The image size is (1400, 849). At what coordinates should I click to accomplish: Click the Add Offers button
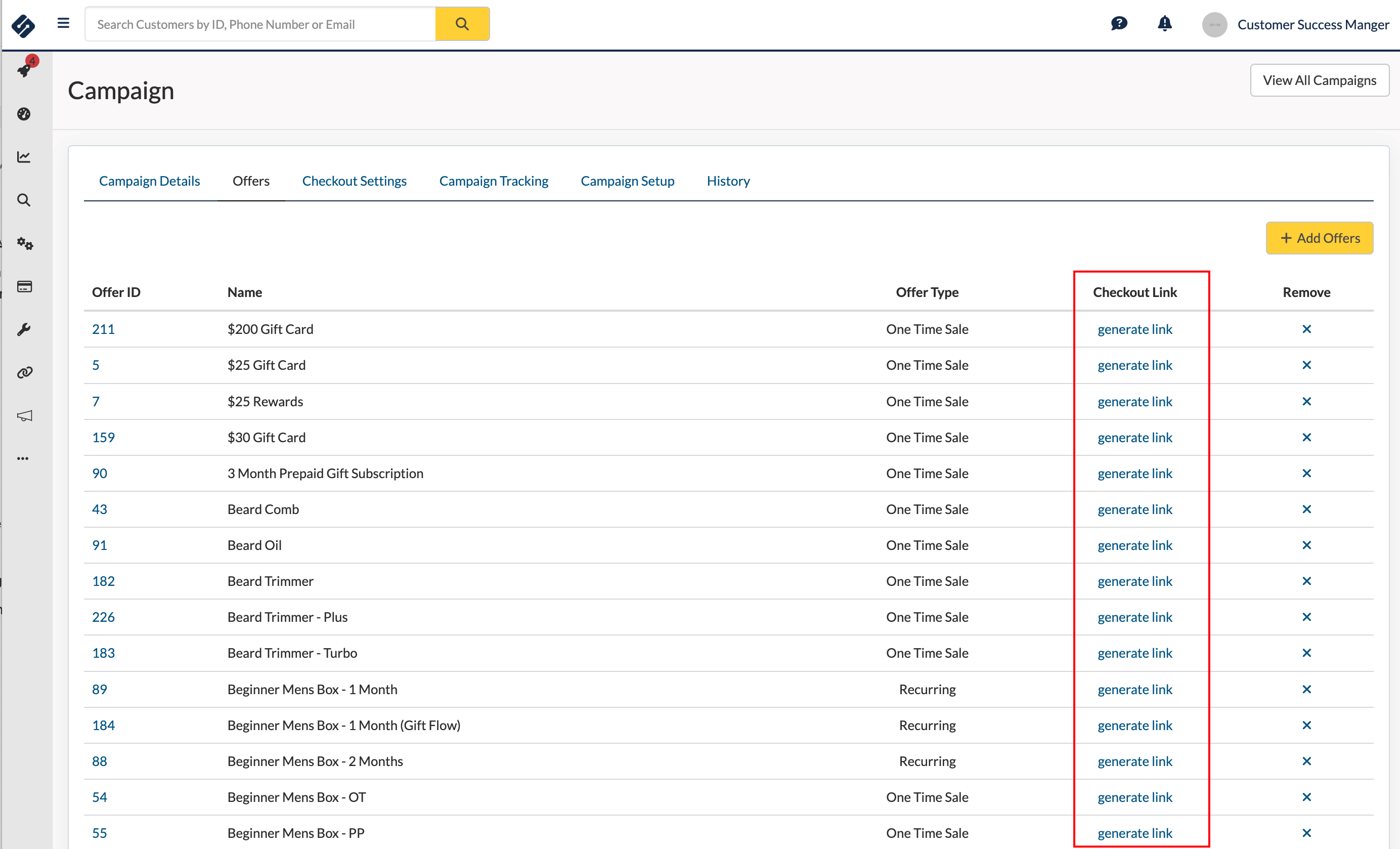coord(1320,238)
